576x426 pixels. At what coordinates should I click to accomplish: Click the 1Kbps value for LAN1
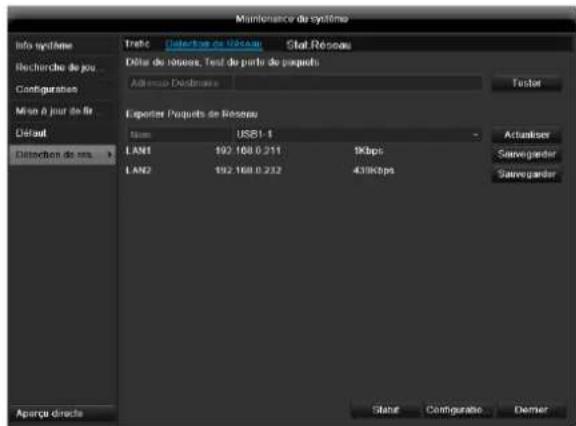pyautogui.click(x=368, y=151)
